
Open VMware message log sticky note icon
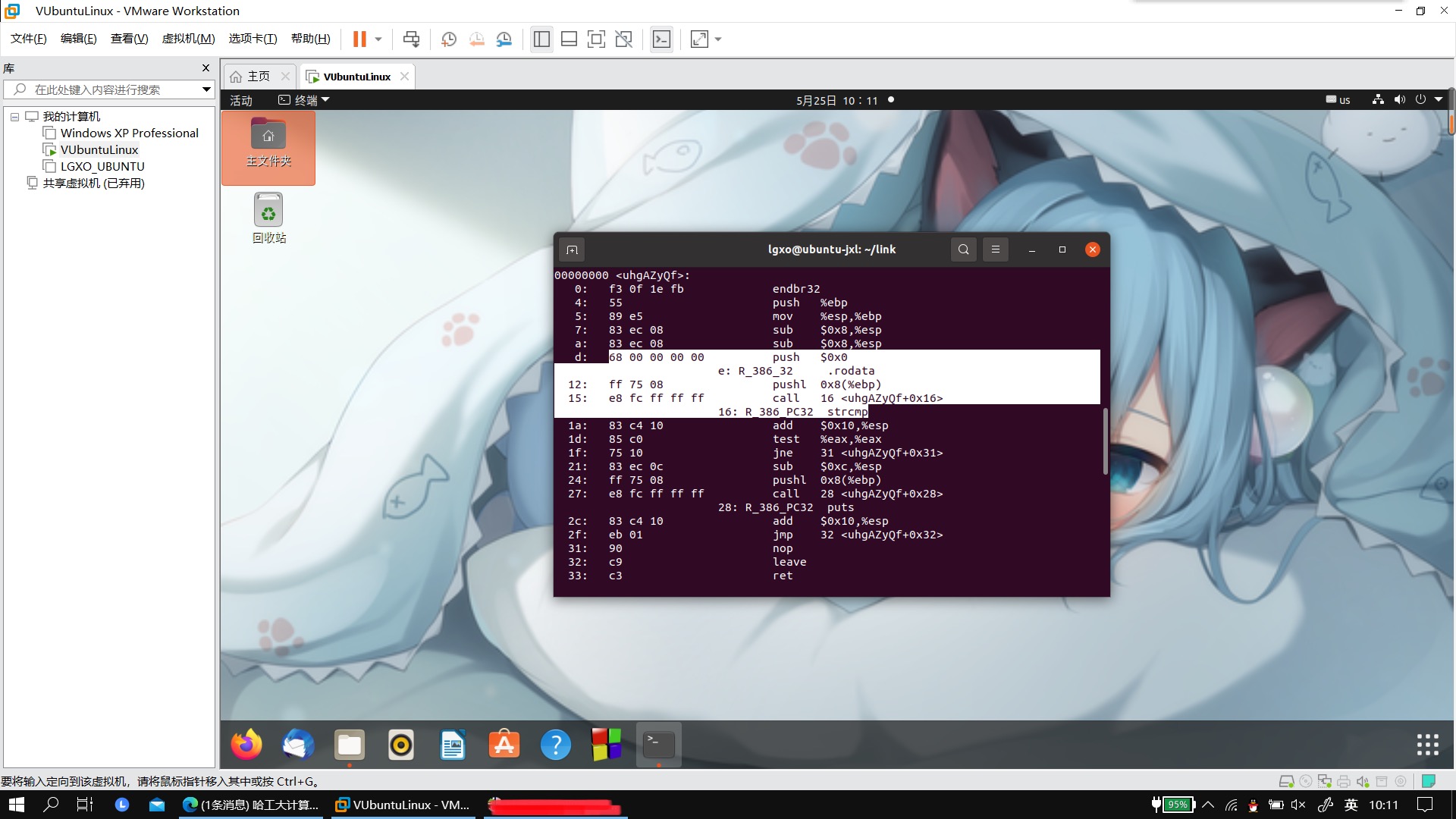pyautogui.click(x=1429, y=781)
